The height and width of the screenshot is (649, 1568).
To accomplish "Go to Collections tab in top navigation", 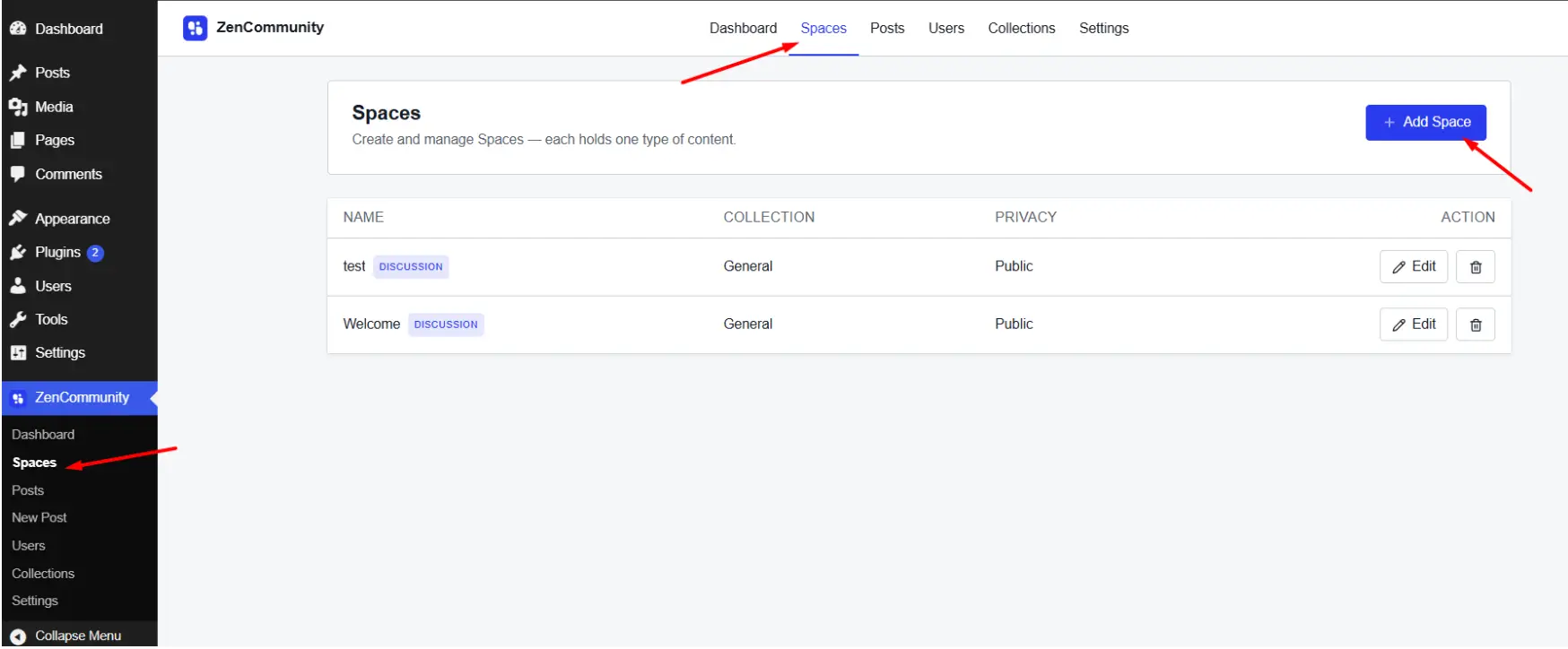I will coord(1022,28).
